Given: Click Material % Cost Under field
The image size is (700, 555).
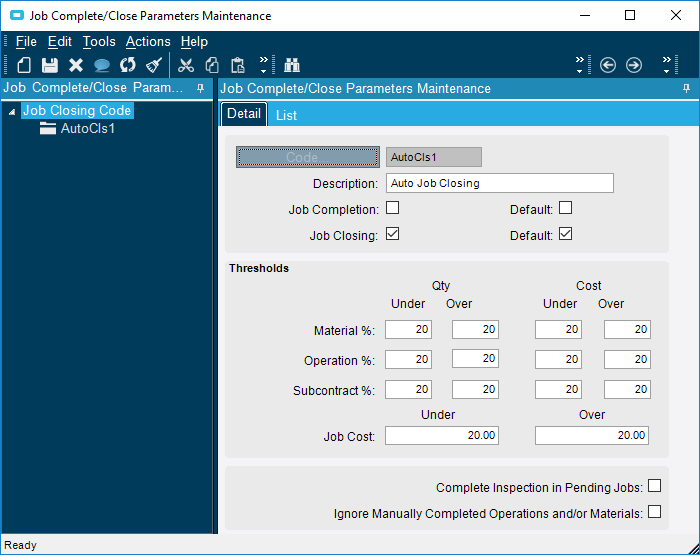Looking at the screenshot, I should 558,330.
